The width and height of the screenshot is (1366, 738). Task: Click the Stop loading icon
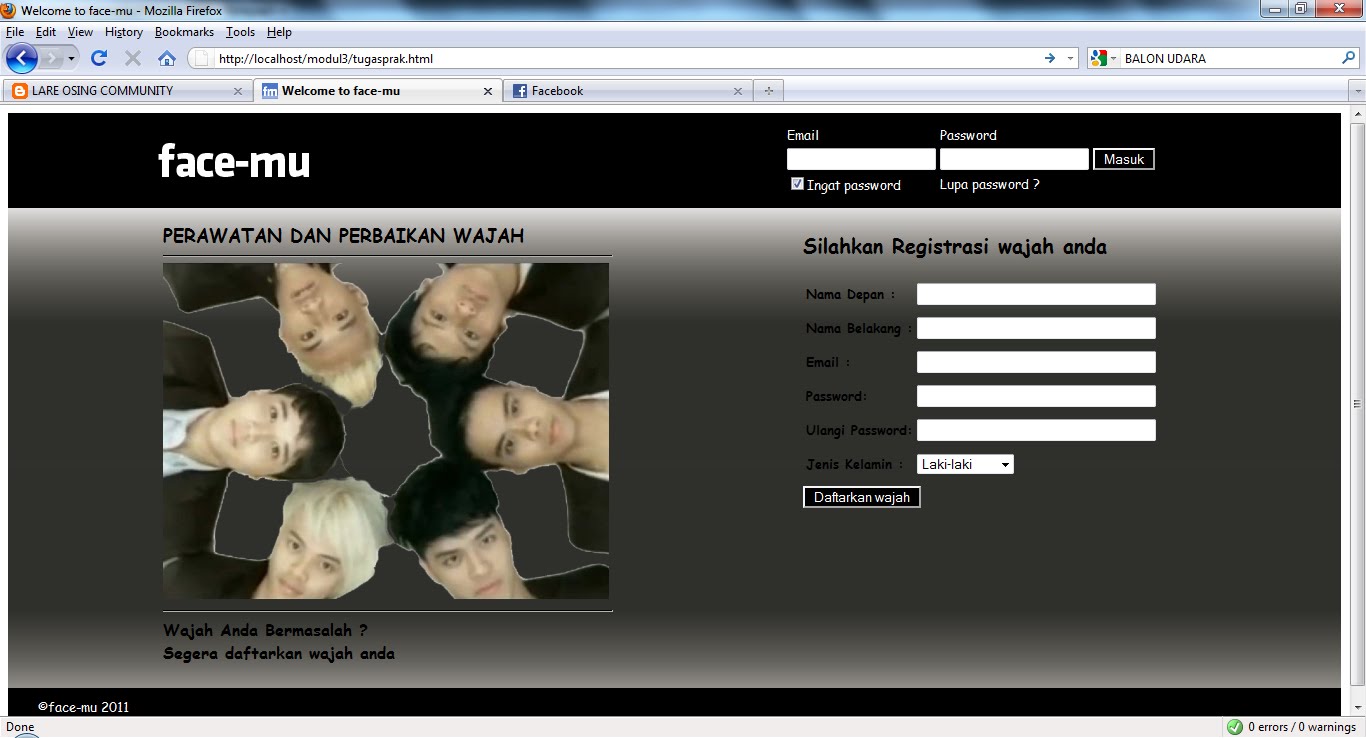(132, 58)
